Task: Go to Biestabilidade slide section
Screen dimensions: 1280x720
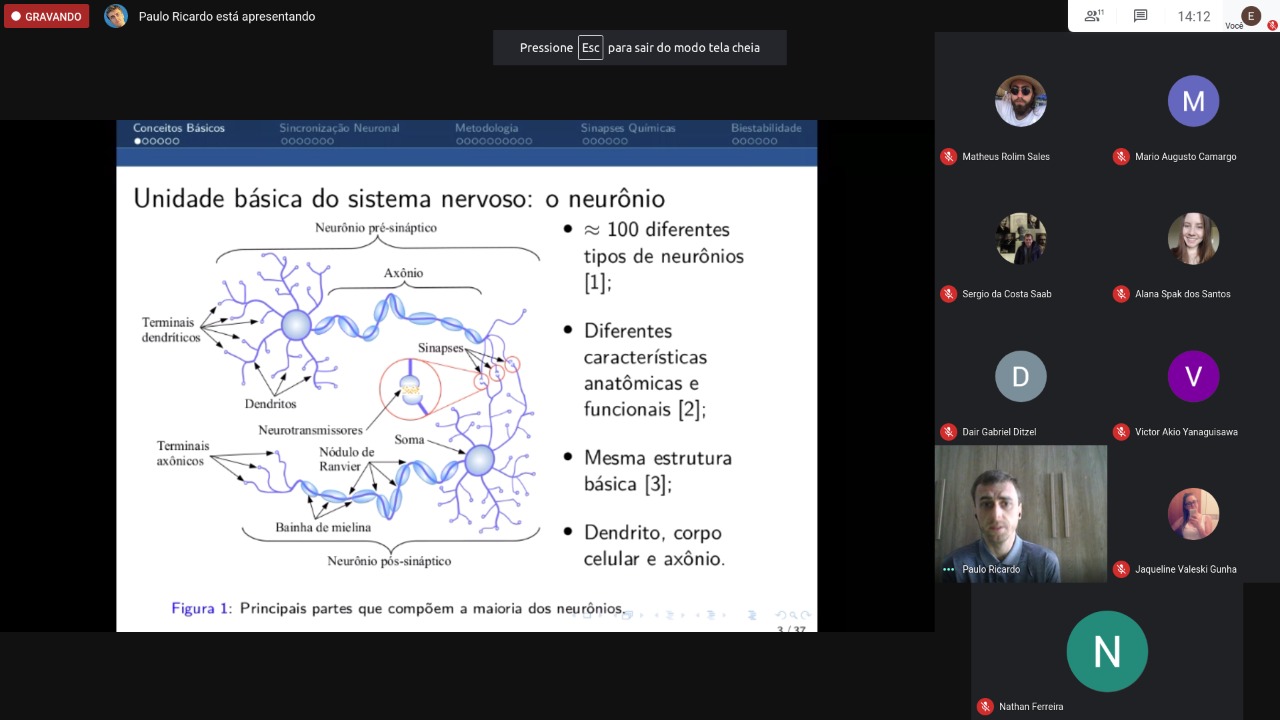Action: click(x=766, y=128)
